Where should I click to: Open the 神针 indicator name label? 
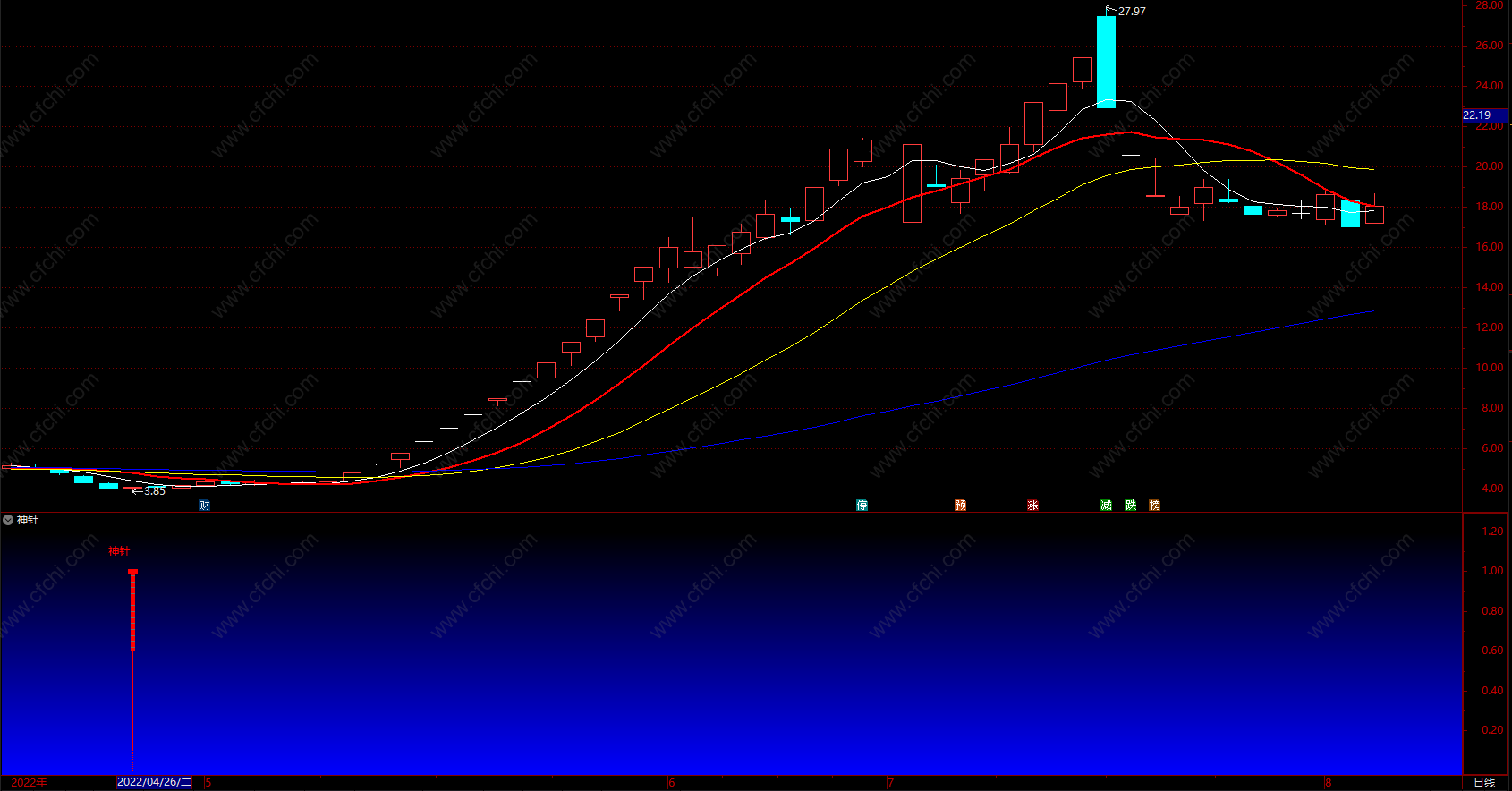(x=28, y=520)
